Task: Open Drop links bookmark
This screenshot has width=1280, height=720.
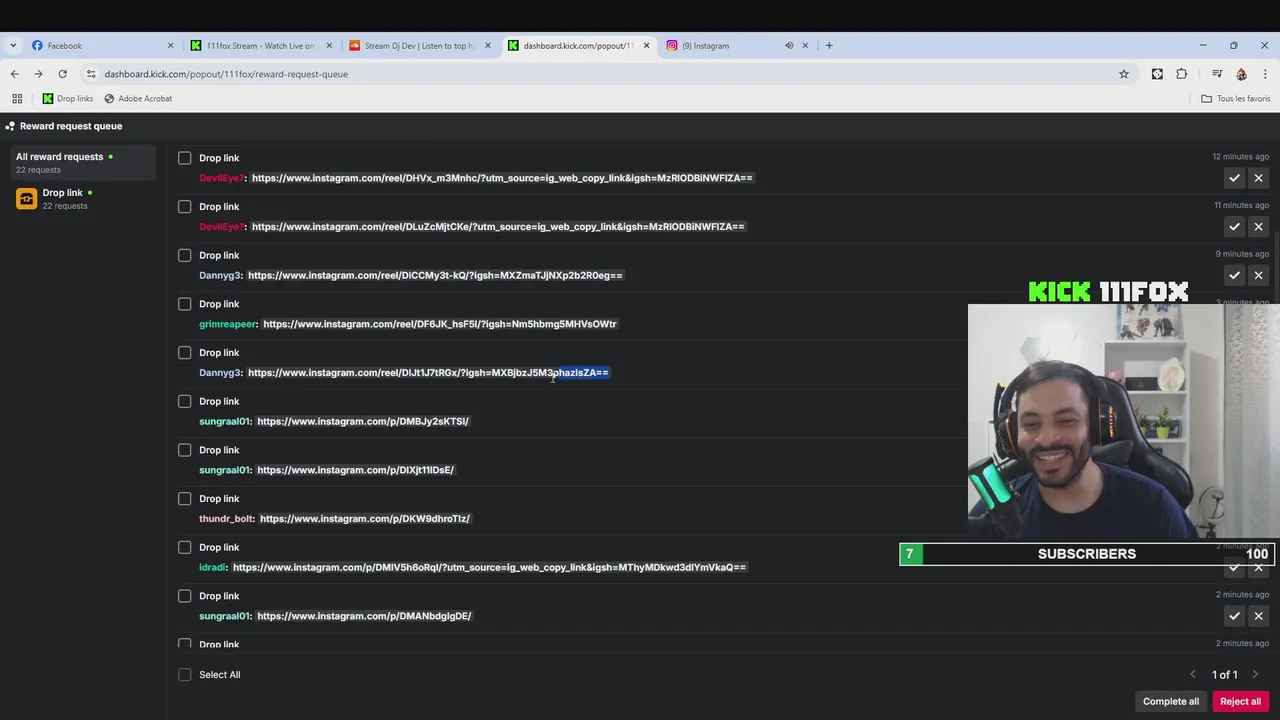Action: (x=67, y=99)
